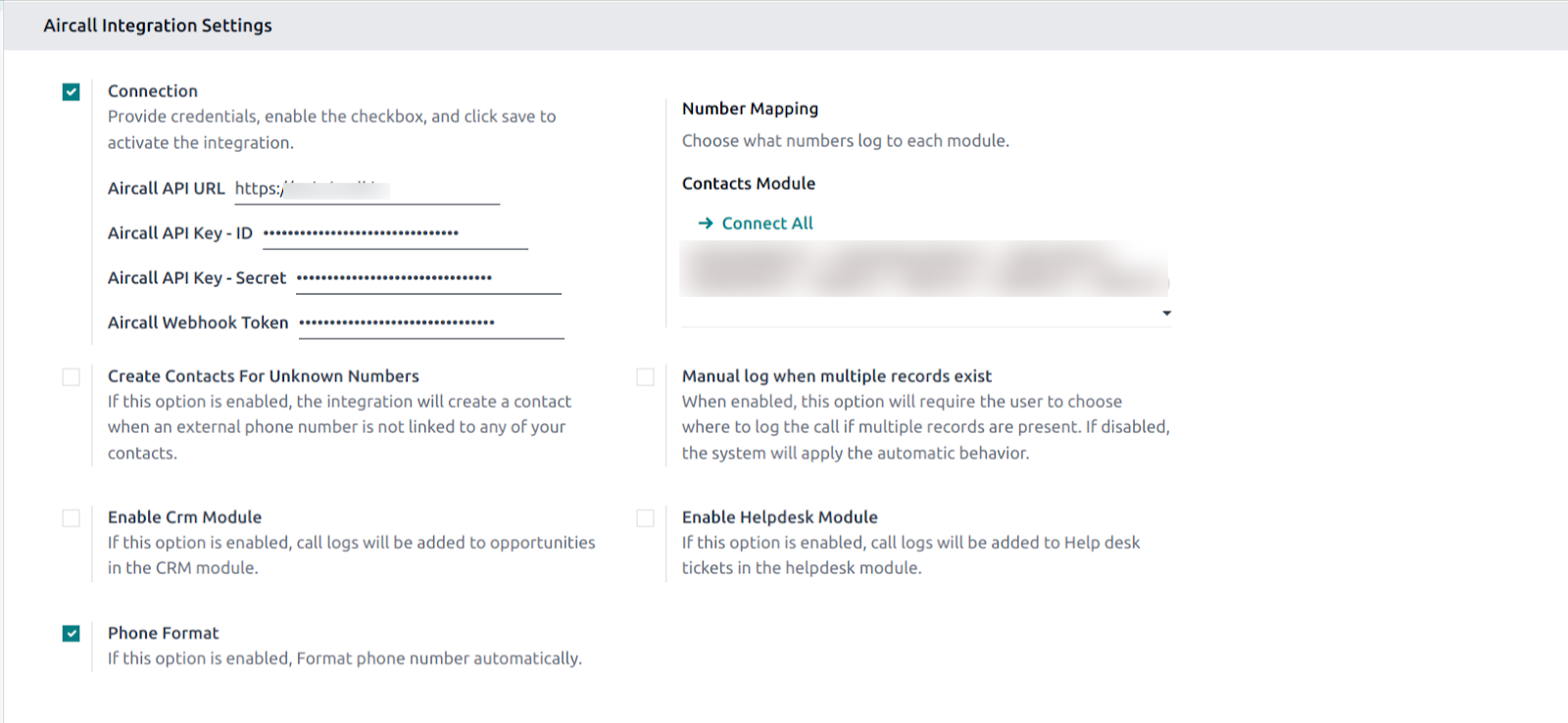1568x723 pixels.
Task: Click the Enable Helpdesk Module label
Action: 780,517
